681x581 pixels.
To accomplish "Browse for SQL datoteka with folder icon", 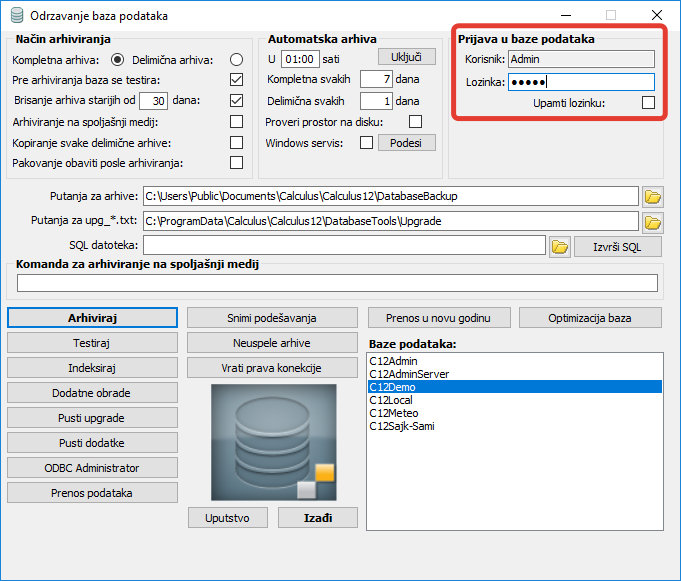I will (559, 246).
